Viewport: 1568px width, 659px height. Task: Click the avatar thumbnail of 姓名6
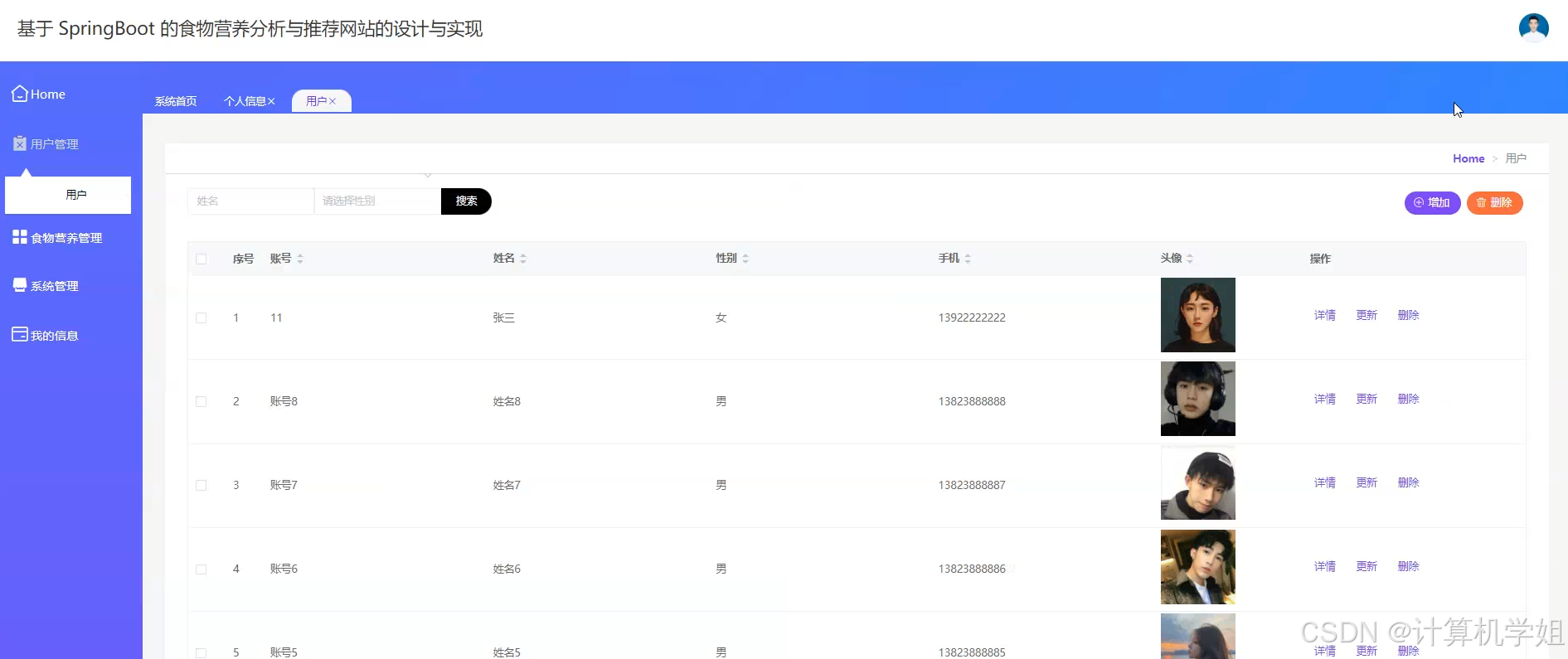click(x=1197, y=567)
